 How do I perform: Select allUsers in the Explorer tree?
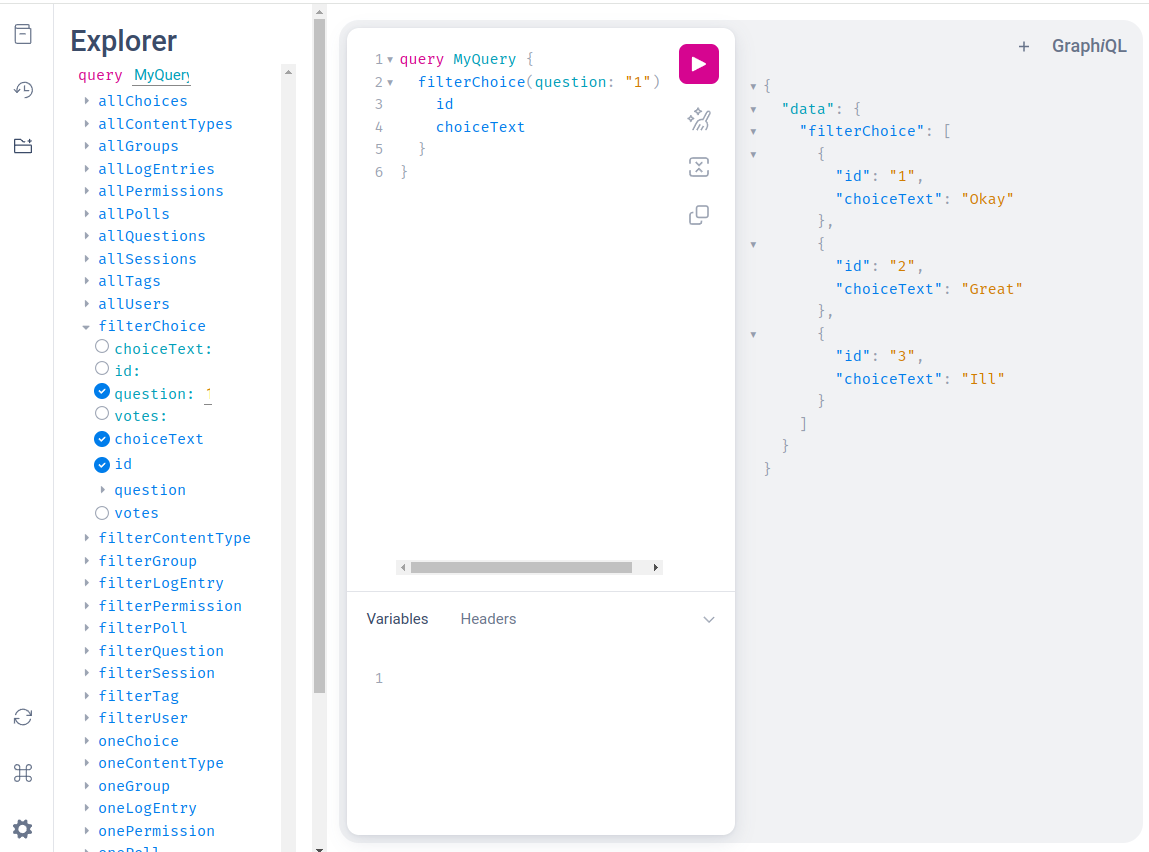pos(134,303)
